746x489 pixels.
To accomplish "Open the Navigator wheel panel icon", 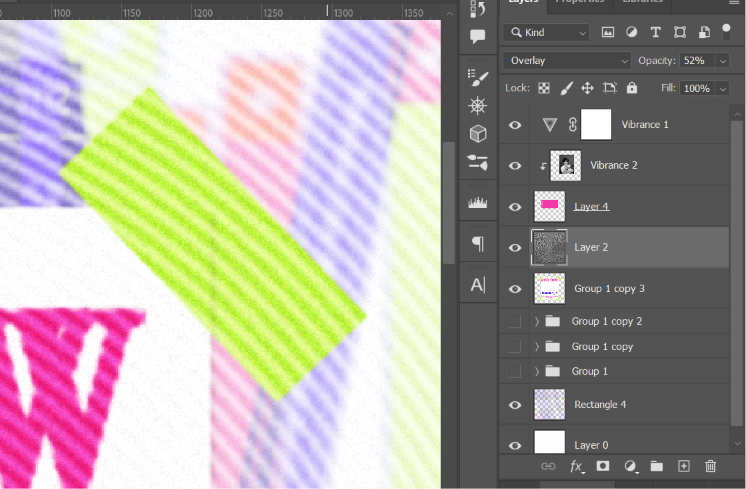I will point(478,106).
